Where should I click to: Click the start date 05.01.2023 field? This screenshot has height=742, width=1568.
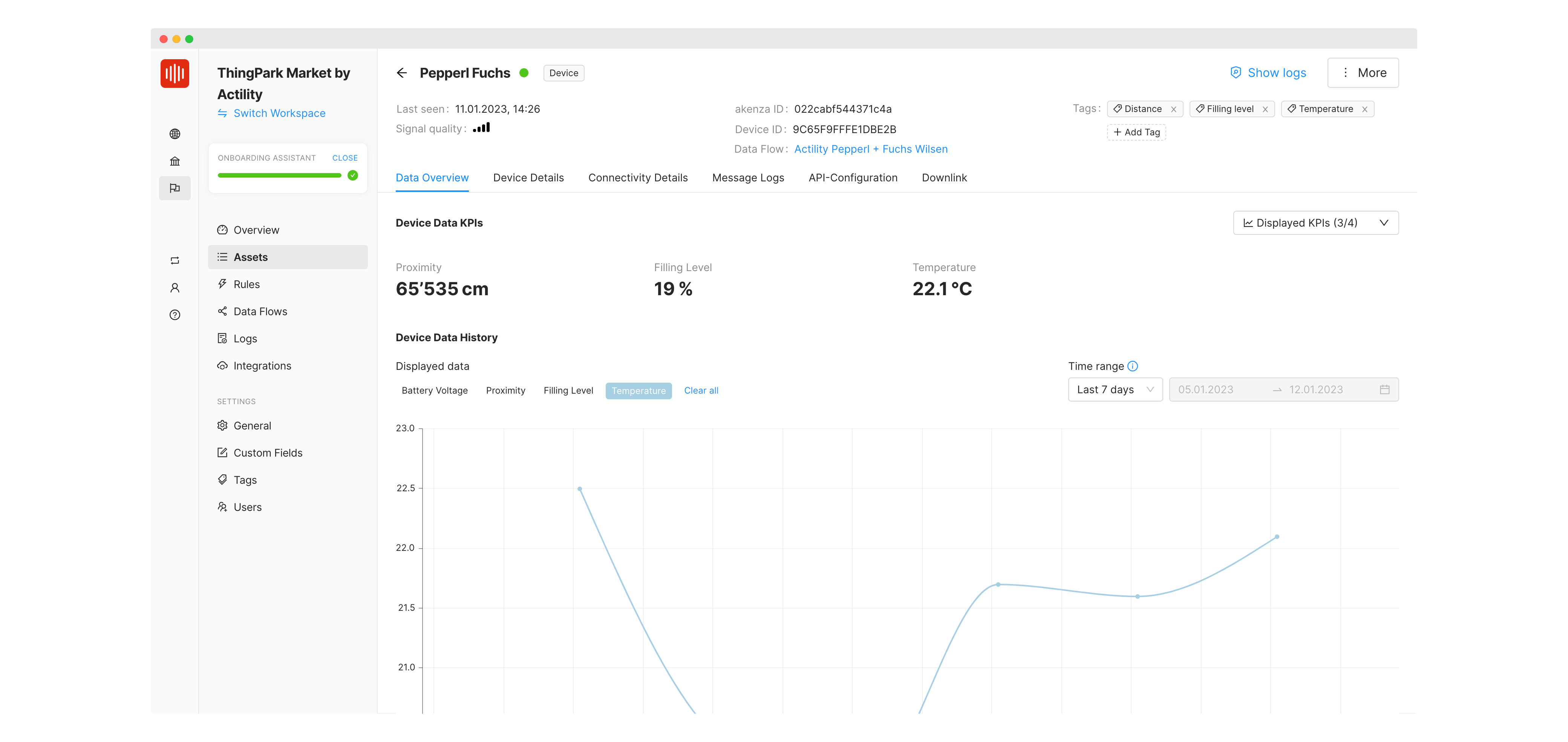pos(1205,389)
